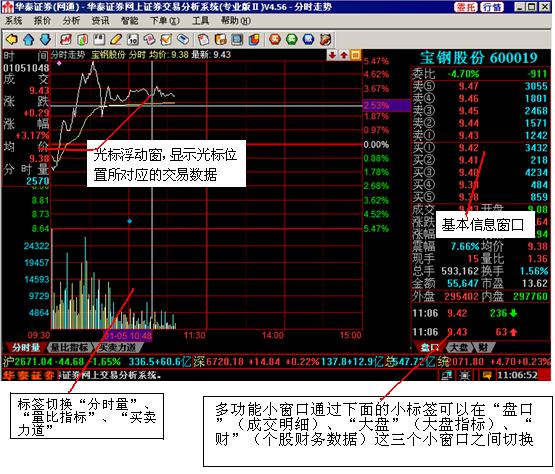Click the 委托 button in title bar
555x474 pixels.
pyautogui.click(x=466, y=7)
